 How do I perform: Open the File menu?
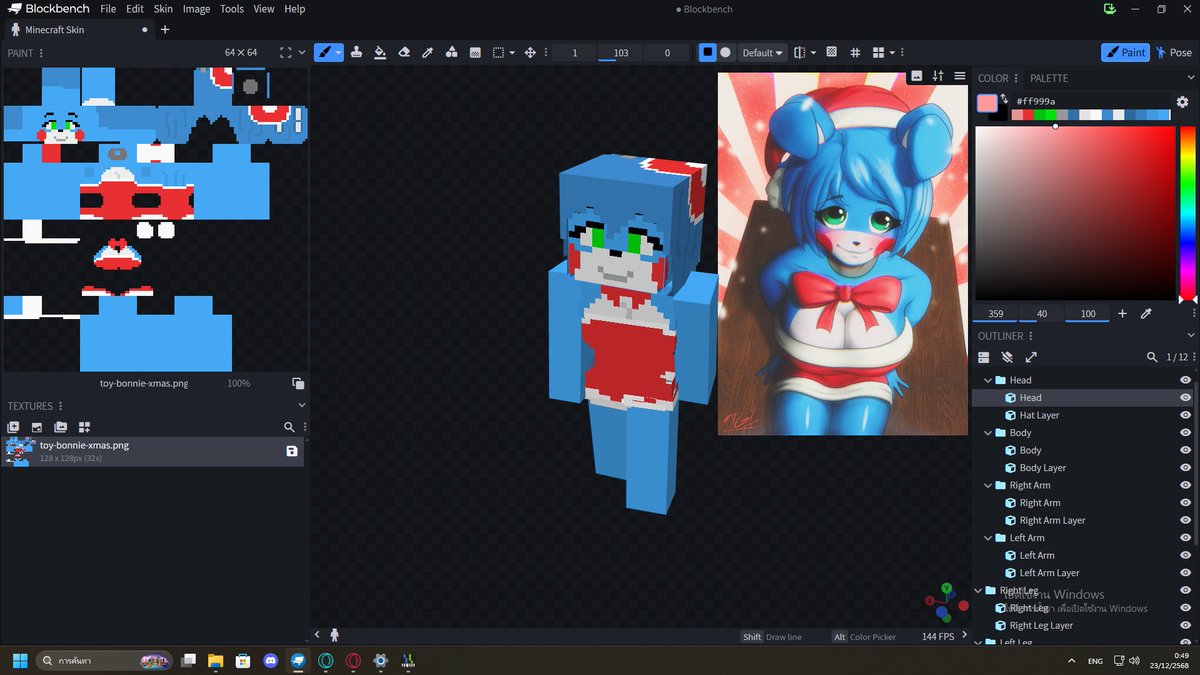108,9
